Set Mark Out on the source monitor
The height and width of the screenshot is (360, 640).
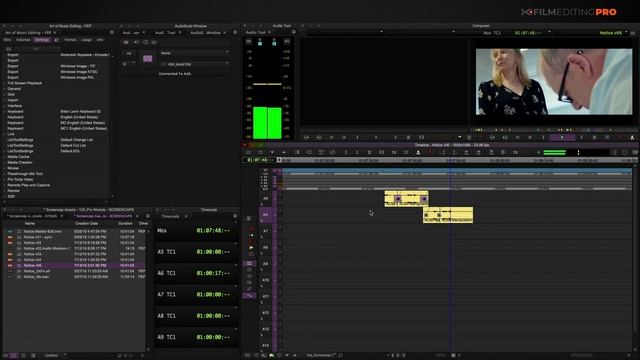395,138
